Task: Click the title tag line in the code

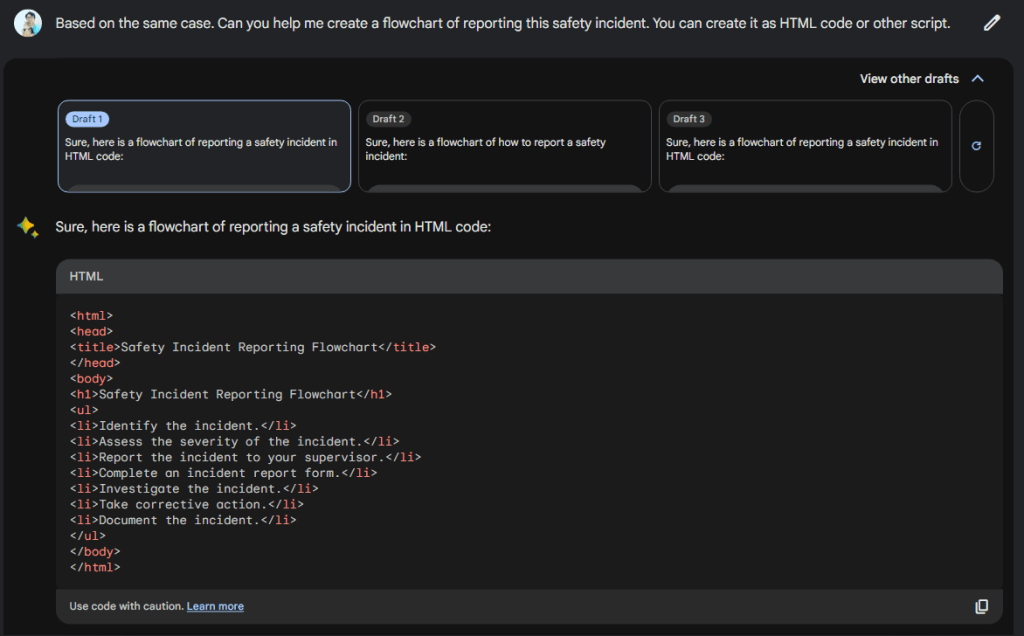Action: click(253, 347)
